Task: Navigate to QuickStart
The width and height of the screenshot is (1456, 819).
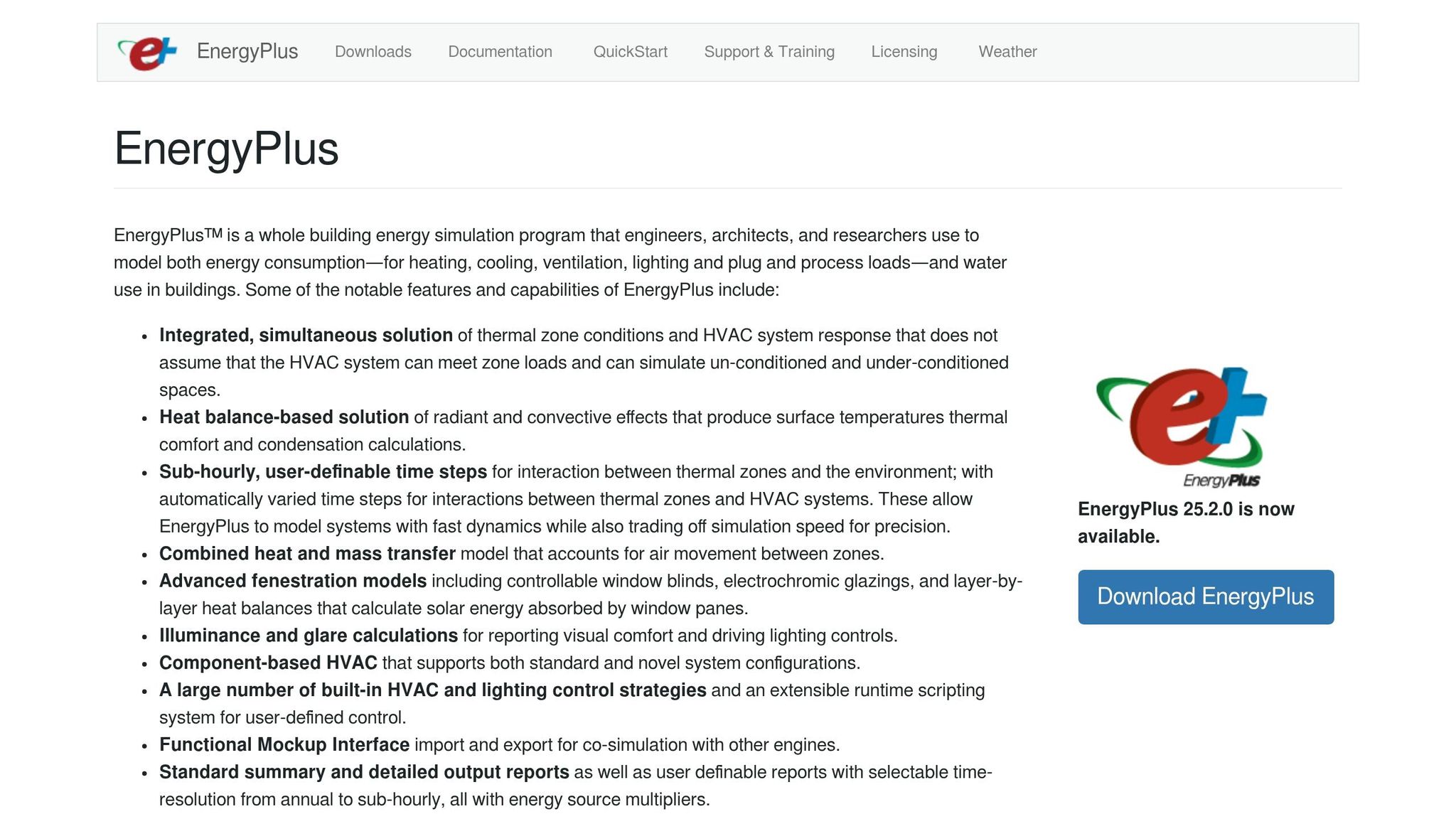Action: [x=630, y=51]
